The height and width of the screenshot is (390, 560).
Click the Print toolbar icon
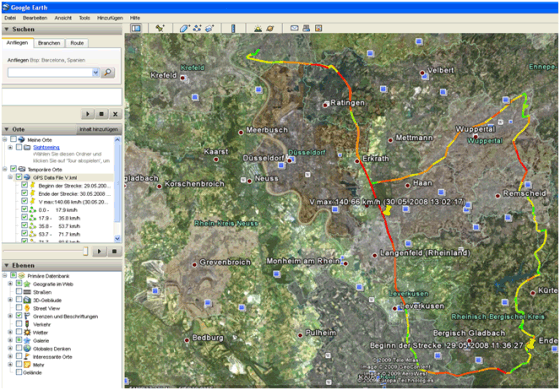pos(306,28)
